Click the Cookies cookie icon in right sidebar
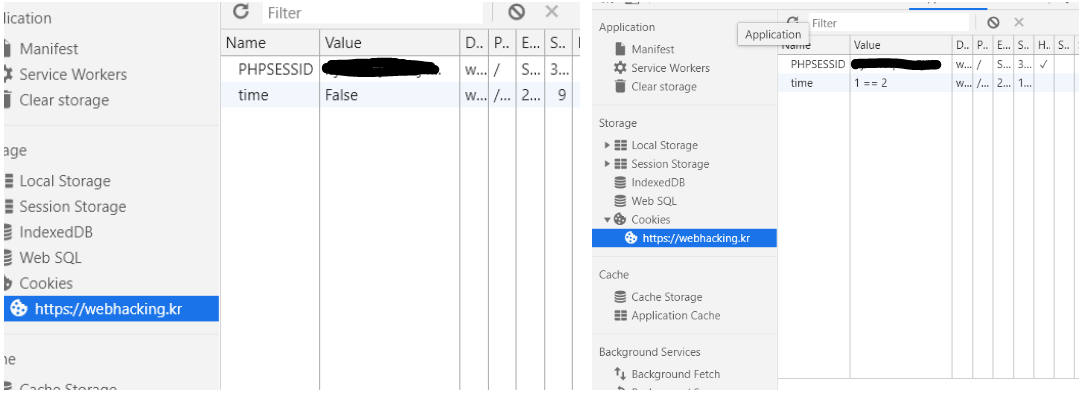This screenshot has height=398, width=1088. (x=620, y=220)
